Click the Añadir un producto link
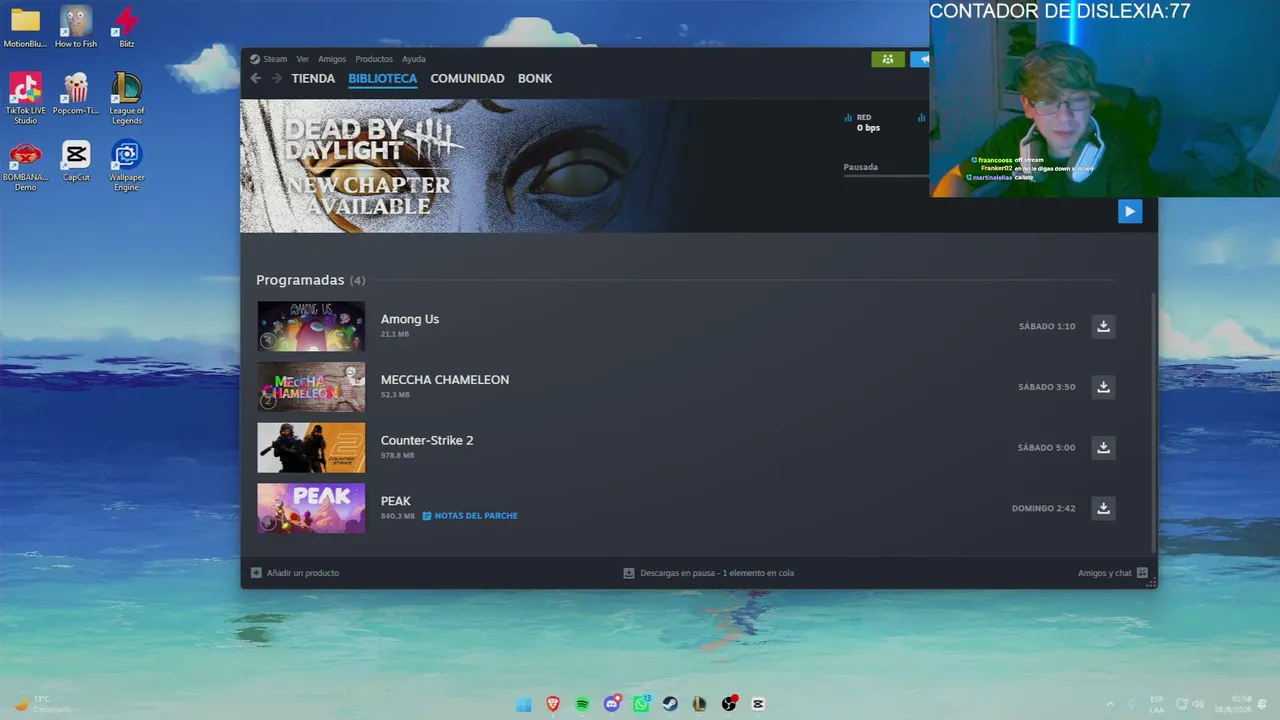Screen dimensions: 1280x720 point(303,573)
